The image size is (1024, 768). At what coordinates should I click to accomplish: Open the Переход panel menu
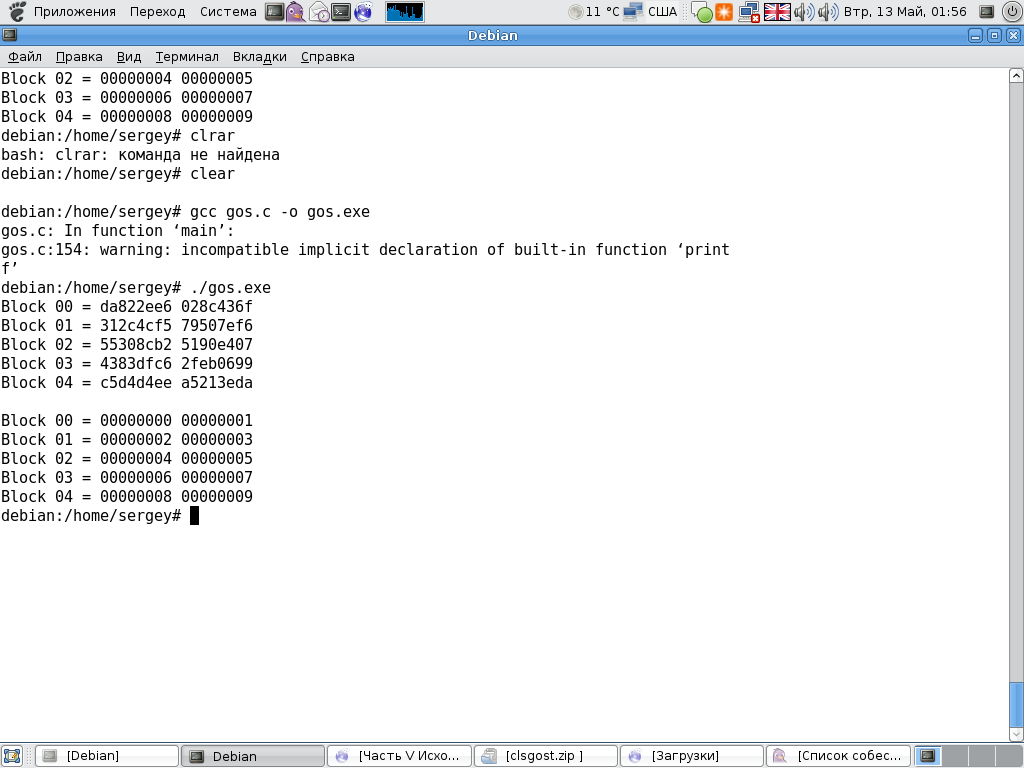point(157,12)
